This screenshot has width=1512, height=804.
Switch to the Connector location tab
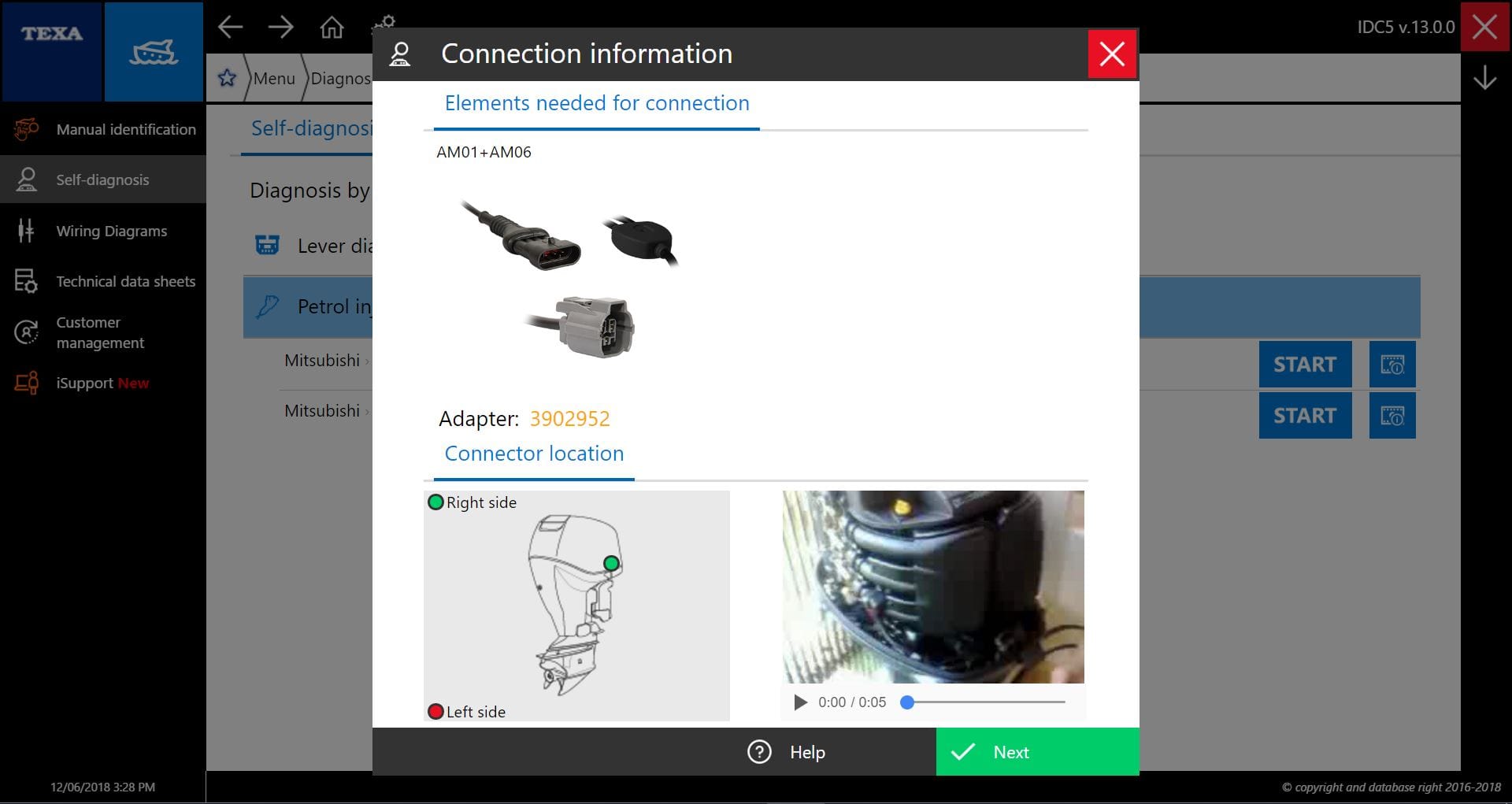pos(534,454)
